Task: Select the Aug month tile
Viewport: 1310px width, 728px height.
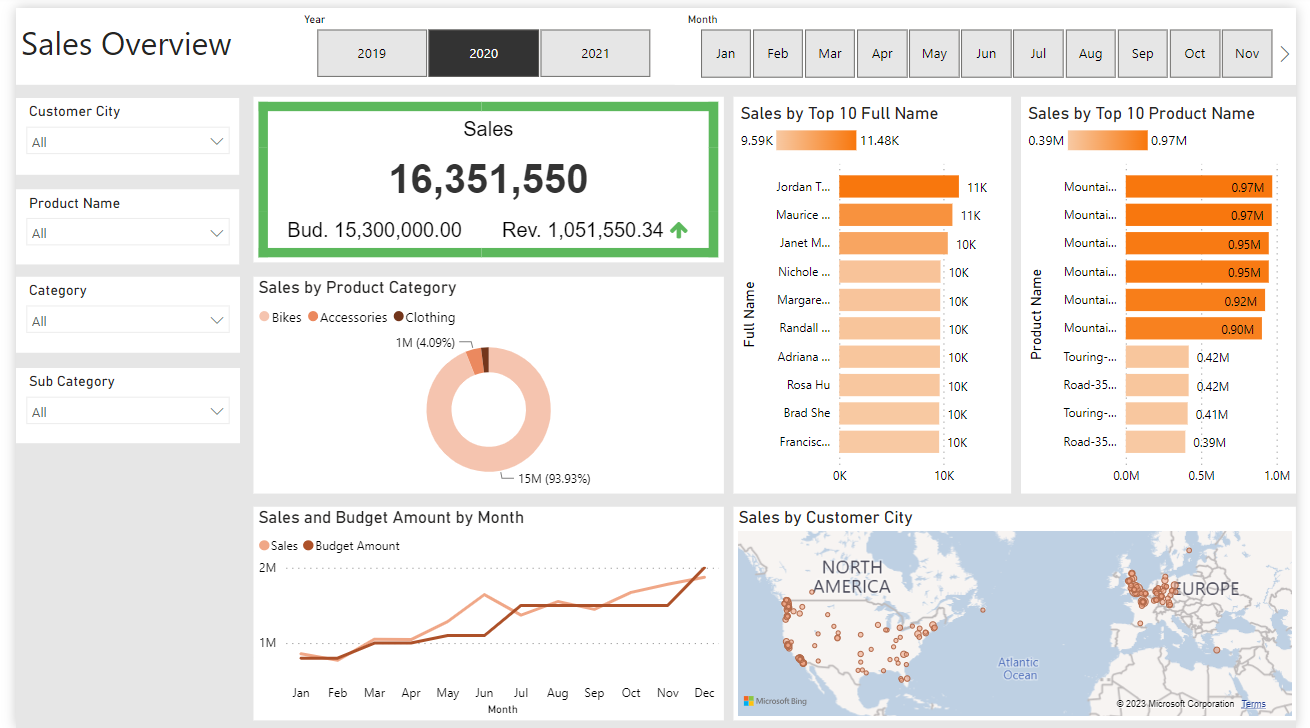Action: pos(1091,54)
